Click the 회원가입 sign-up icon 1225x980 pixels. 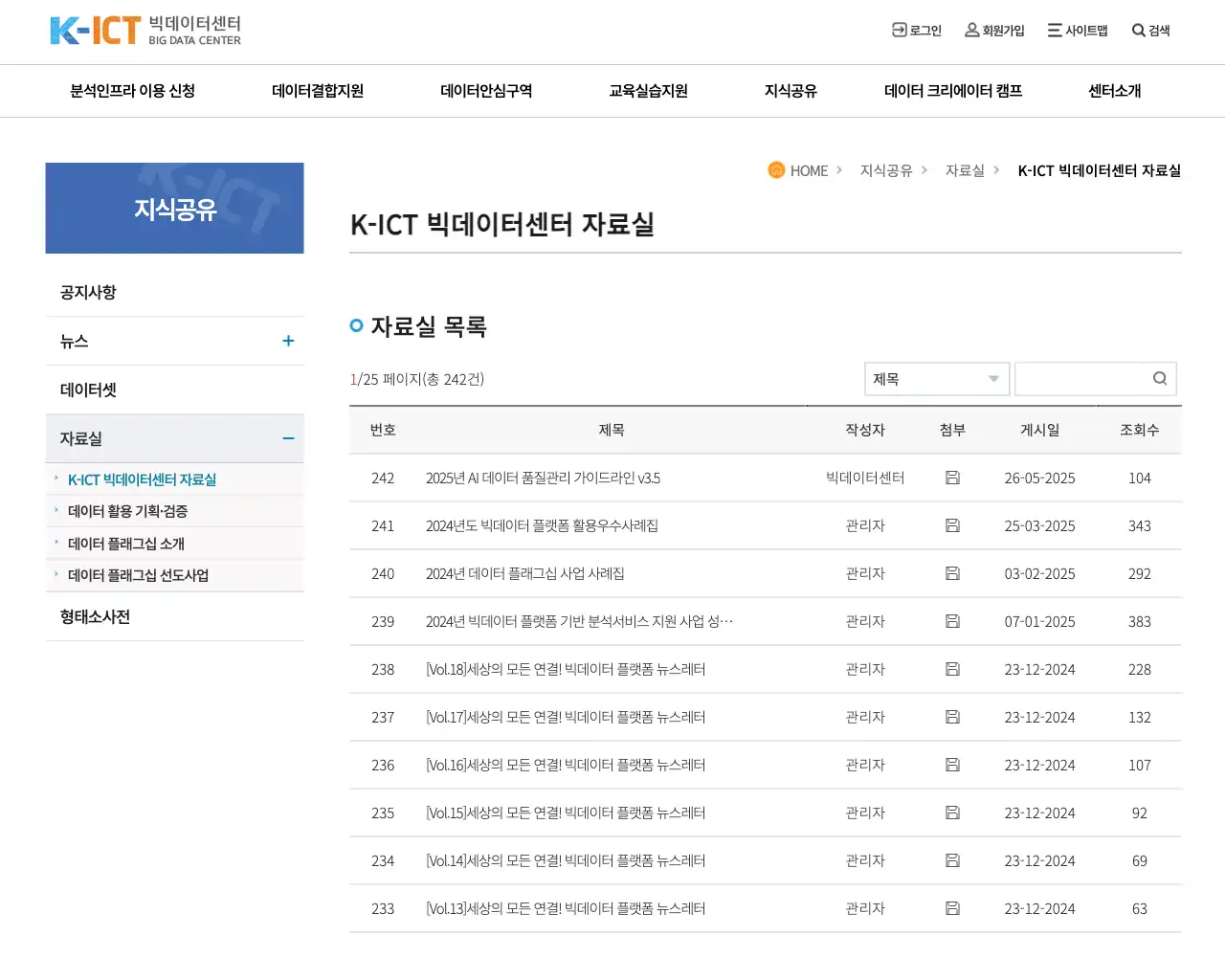[971, 30]
